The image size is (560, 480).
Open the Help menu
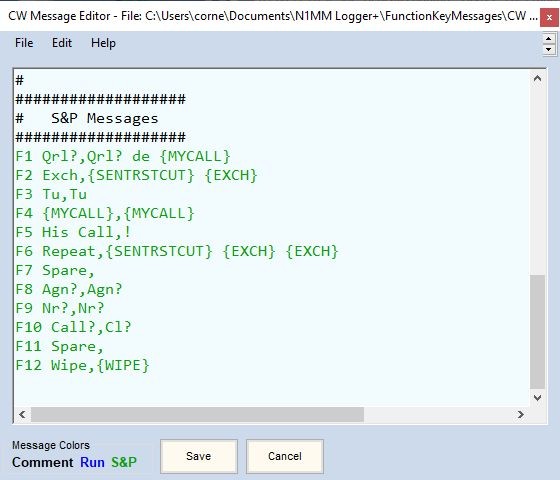click(103, 43)
